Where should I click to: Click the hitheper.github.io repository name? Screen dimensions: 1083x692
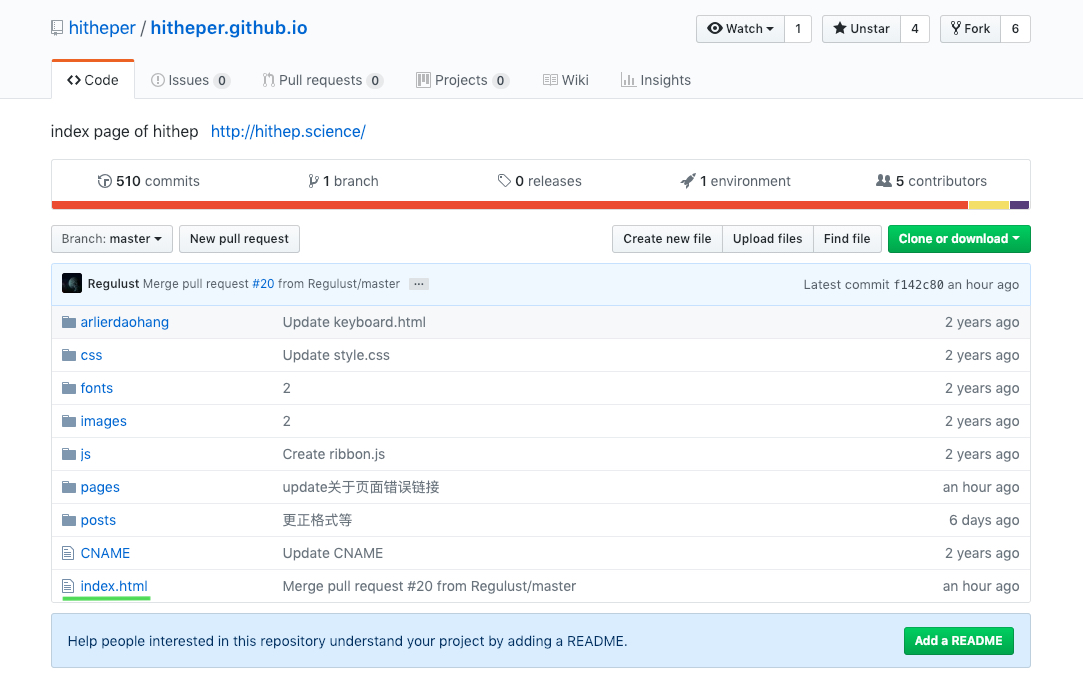pos(229,28)
